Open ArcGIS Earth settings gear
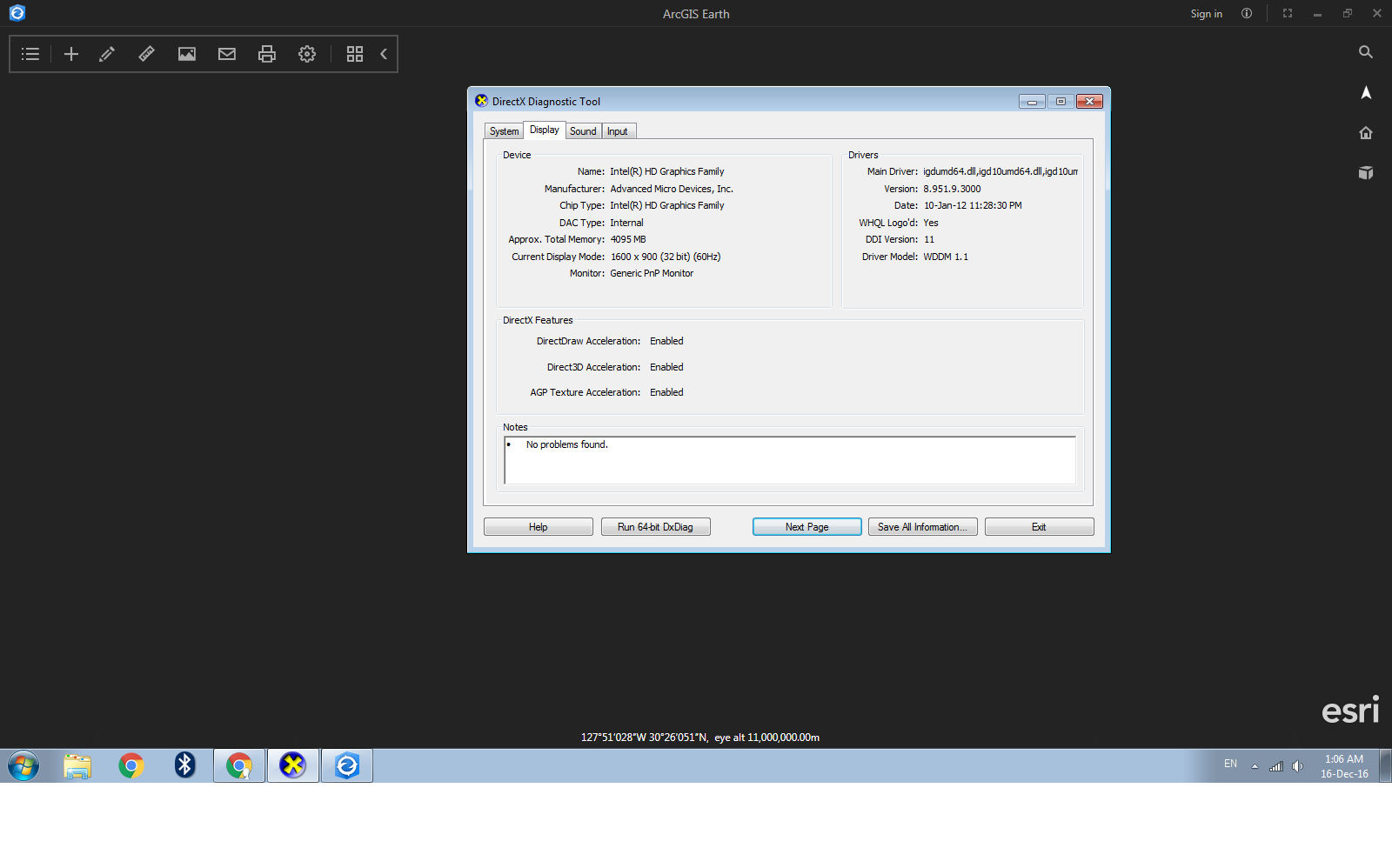Image resolution: width=1392 pixels, height=868 pixels. (x=307, y=54)
